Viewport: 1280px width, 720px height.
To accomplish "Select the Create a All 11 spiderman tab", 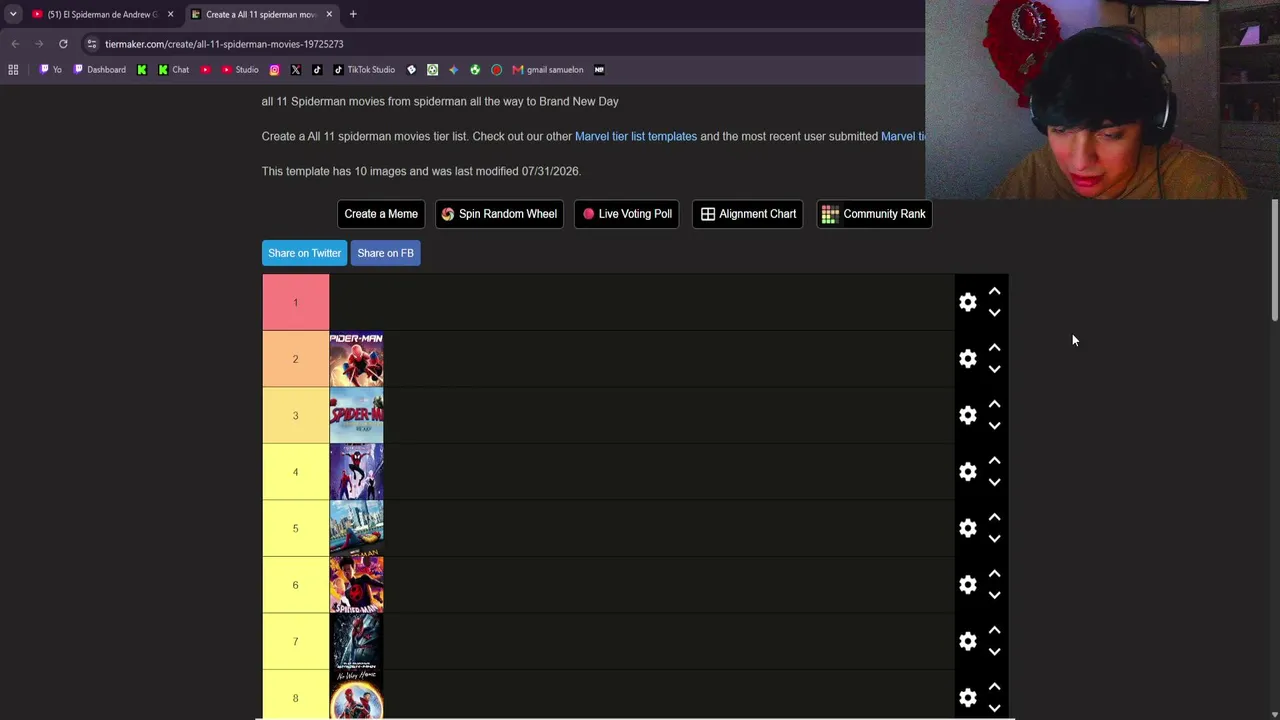I will click(x=260, y=14).
